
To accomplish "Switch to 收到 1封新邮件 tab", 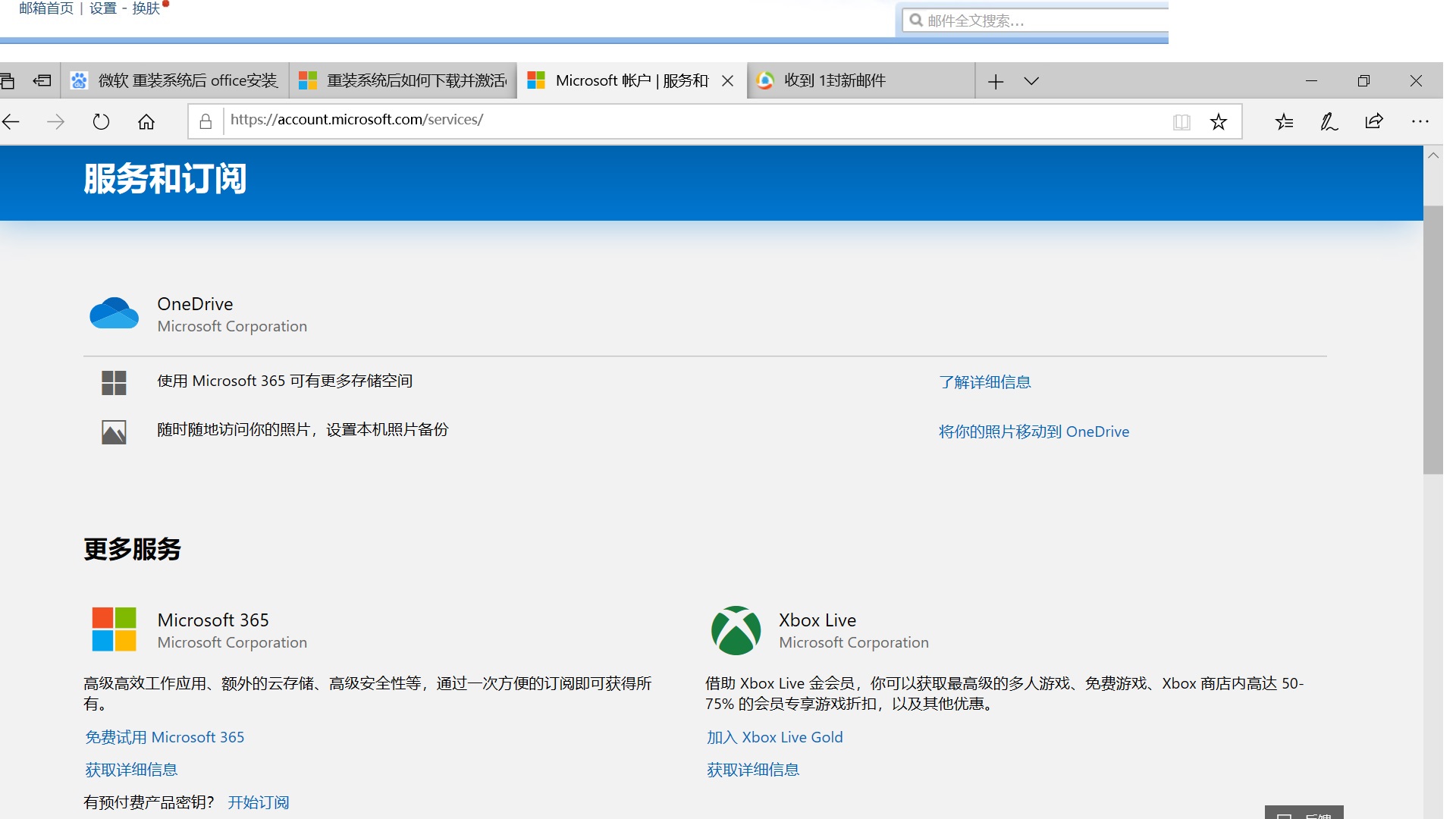I will pos(861,80).
